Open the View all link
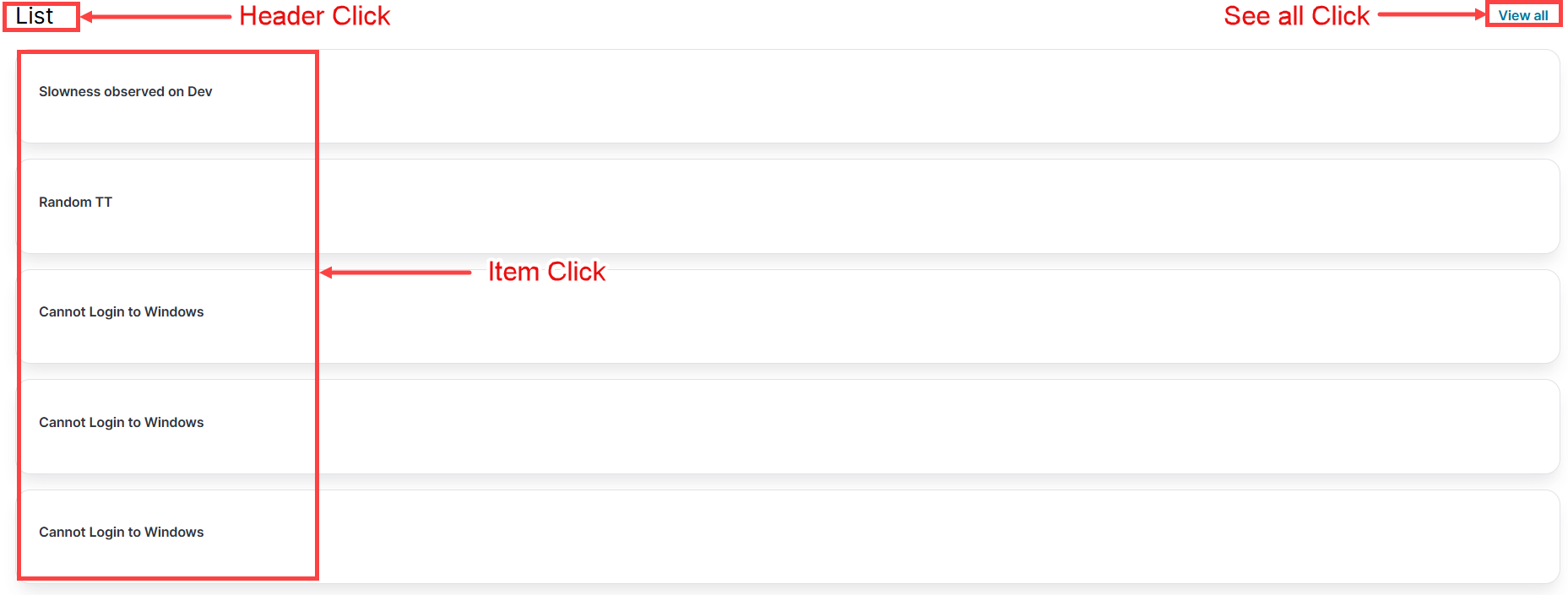Screen dimensions: 1568x595 1522,15
